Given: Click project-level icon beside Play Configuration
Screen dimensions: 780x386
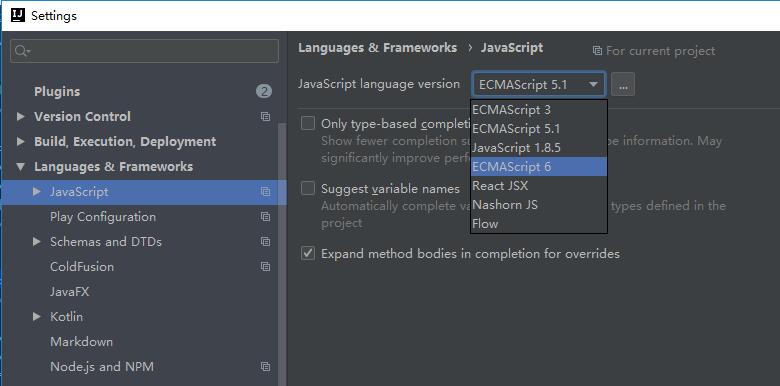Looking at the screenshot, I should tap(265, 216).
